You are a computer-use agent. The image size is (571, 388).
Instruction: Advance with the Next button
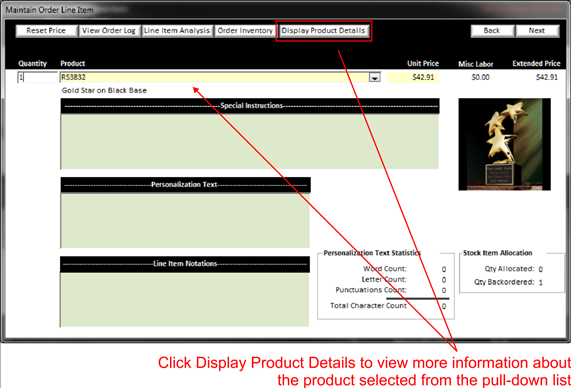(537, 31)
